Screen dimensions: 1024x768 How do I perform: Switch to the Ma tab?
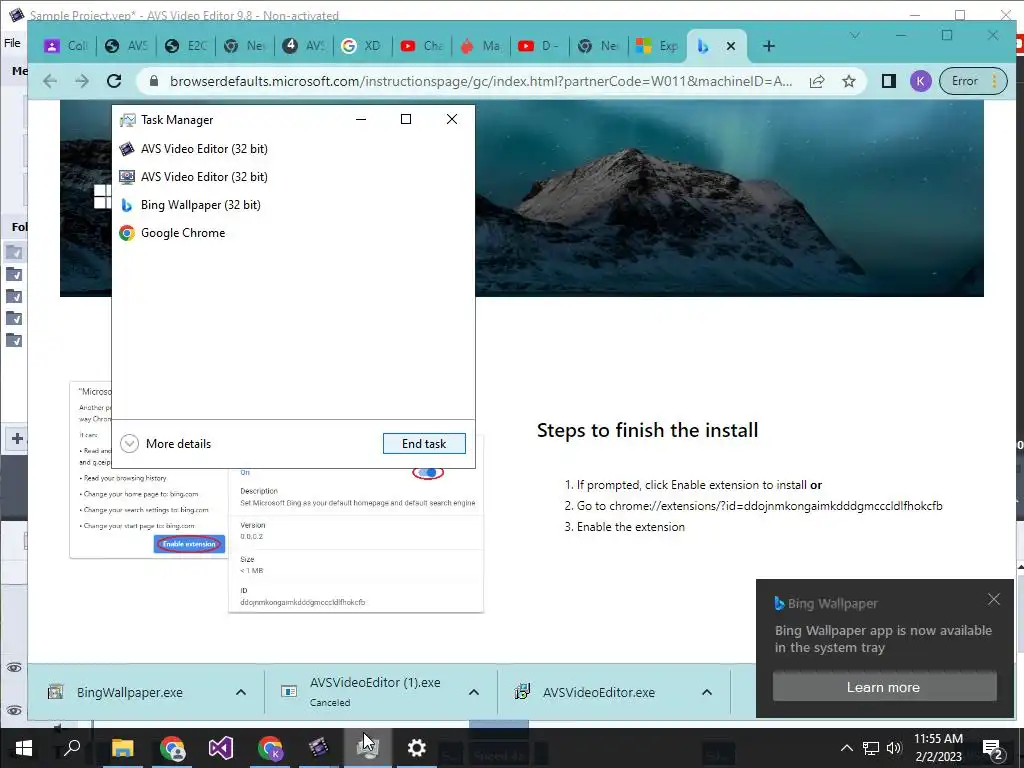[x=480, y=46]
